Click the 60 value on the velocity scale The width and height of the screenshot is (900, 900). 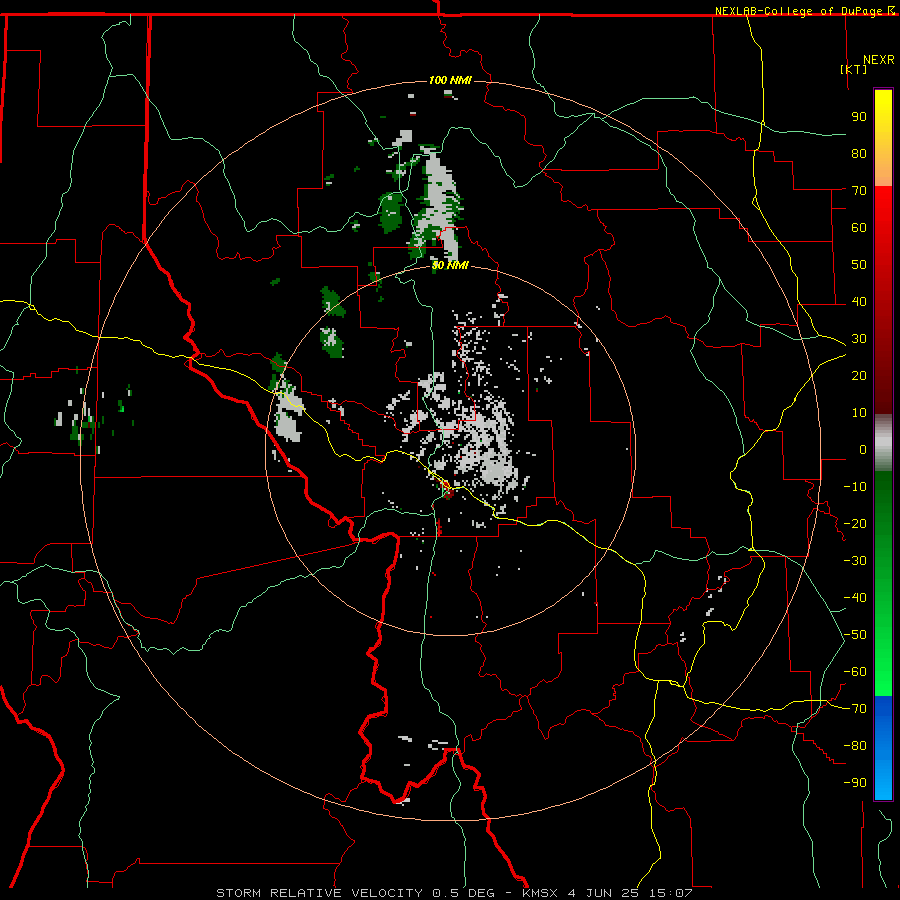pyautogui.click(x=859, y=227)
